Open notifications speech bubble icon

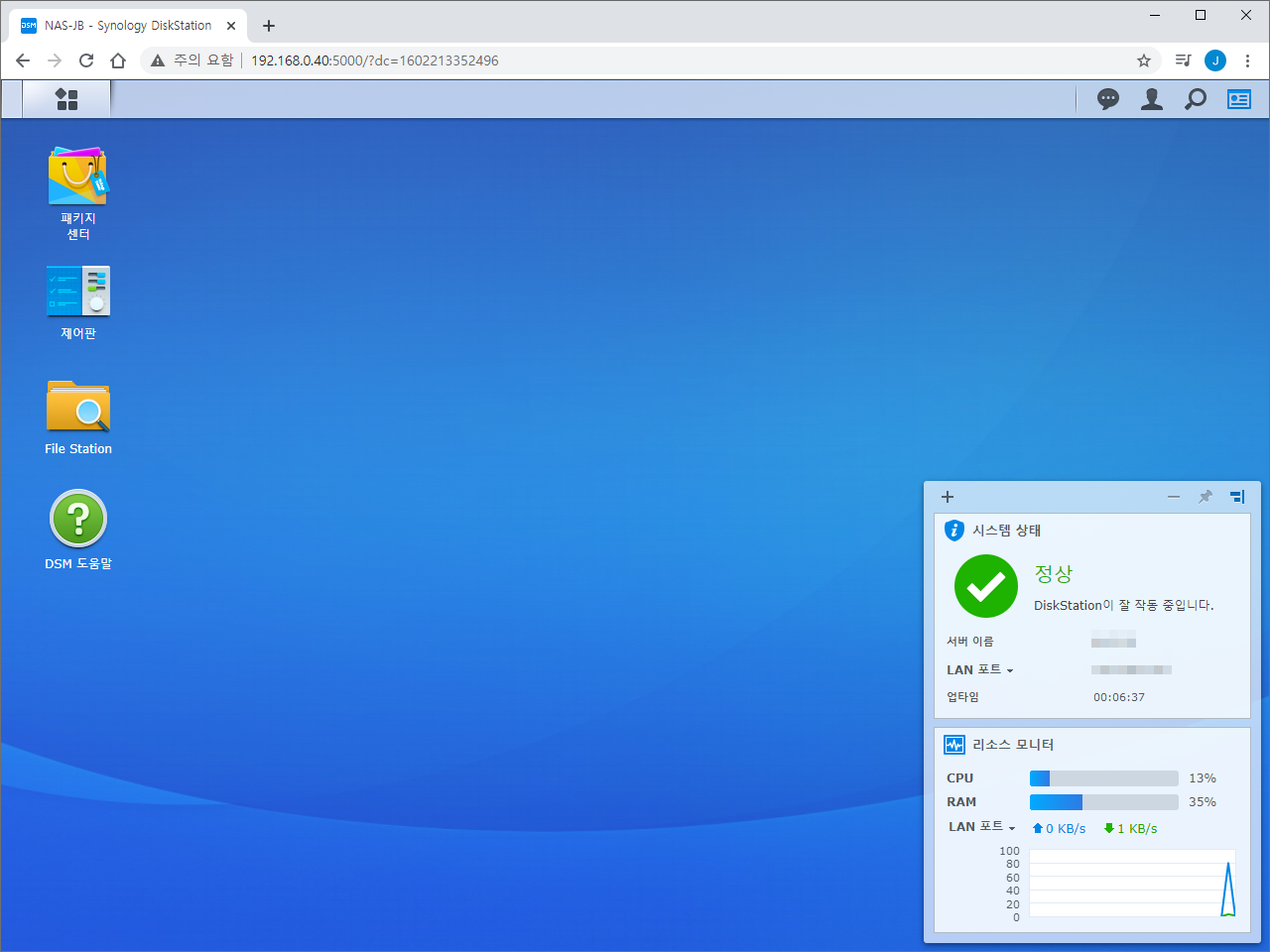(x=1108, y=99)
